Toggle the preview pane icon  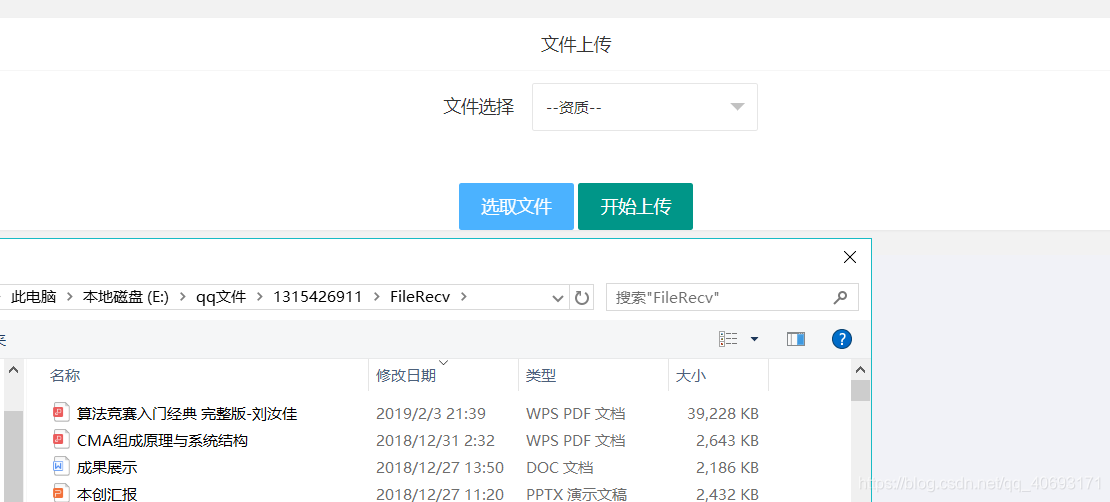coord(796,339)
